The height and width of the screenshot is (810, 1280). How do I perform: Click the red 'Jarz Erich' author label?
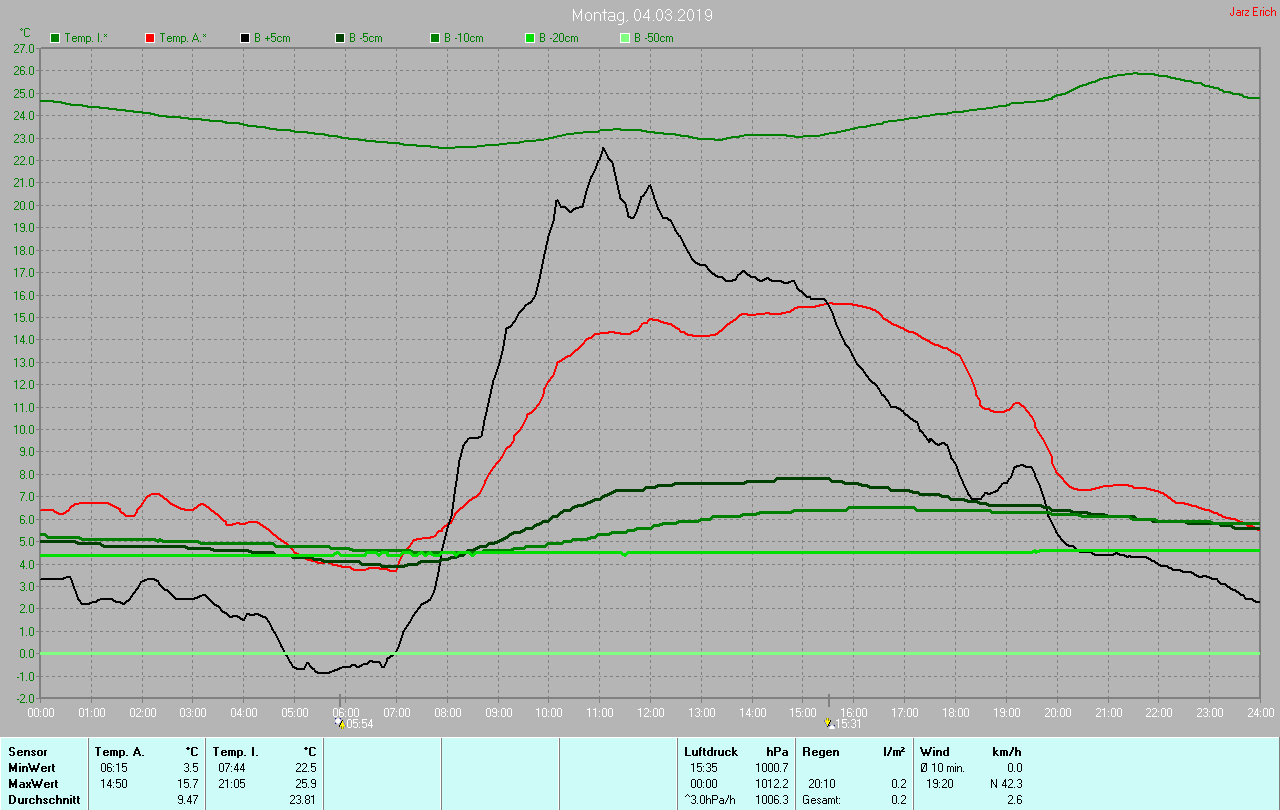(1252, 12)
